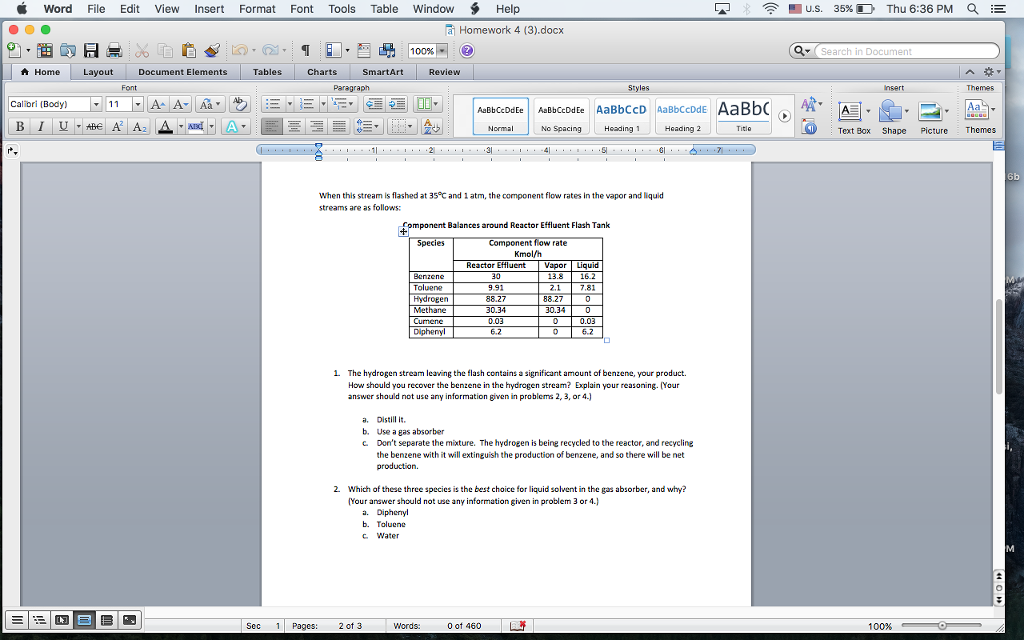Open the font name dropdown for Calibri
1024x640 pixels.
pos(95,103)
